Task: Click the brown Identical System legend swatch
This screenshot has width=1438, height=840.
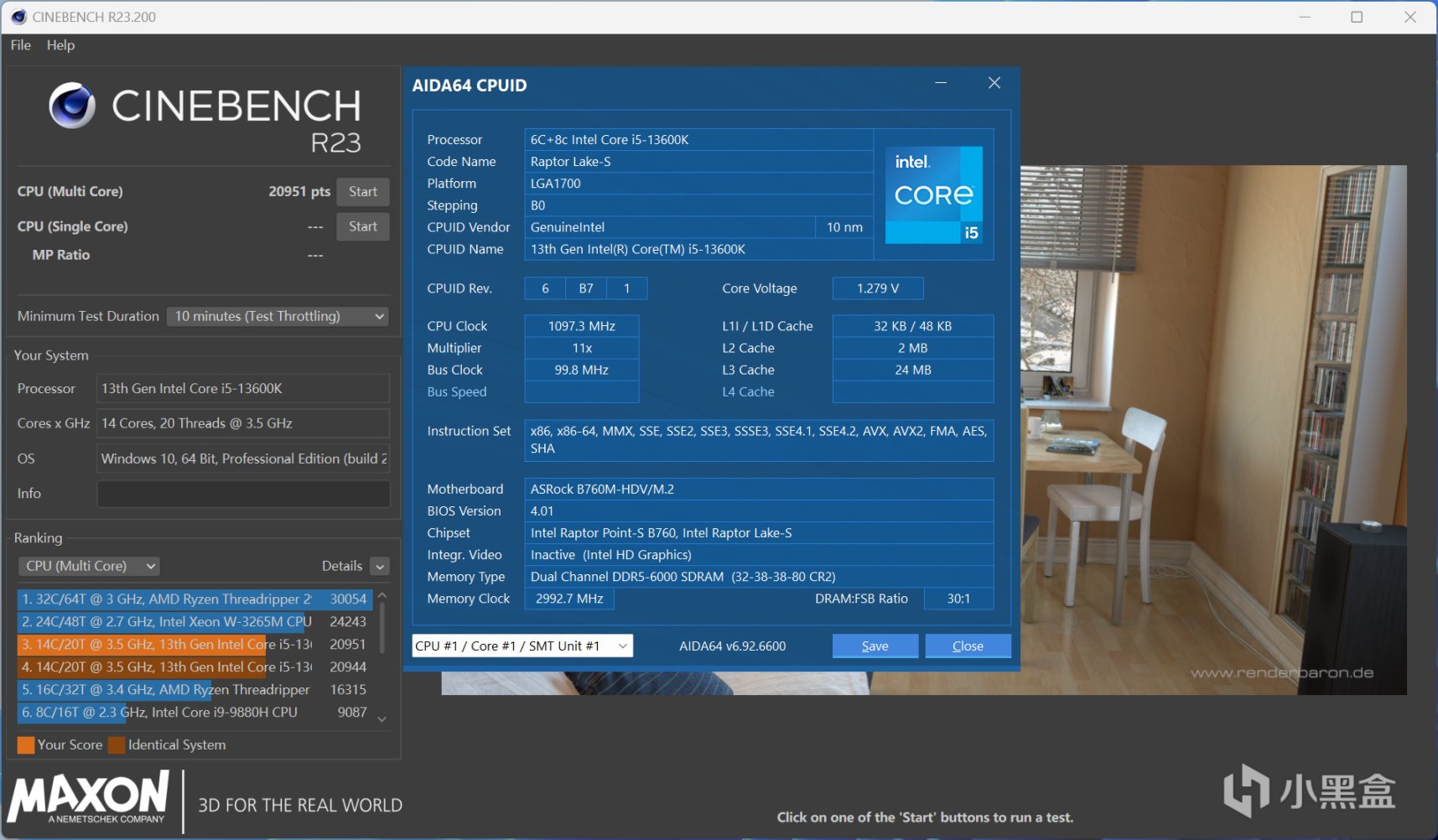Action: (x=117, y=745)
